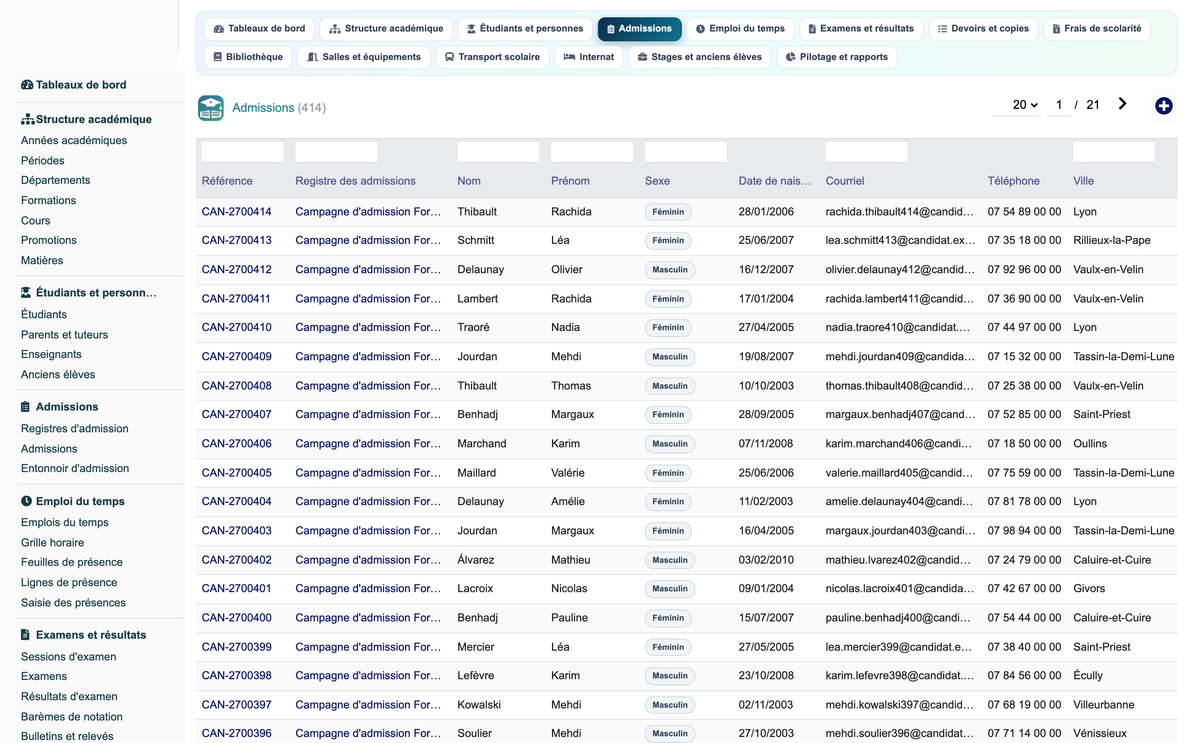Open Enseignants in the sidebar
Screen dimensions: 1200x743
coord(51,355)
